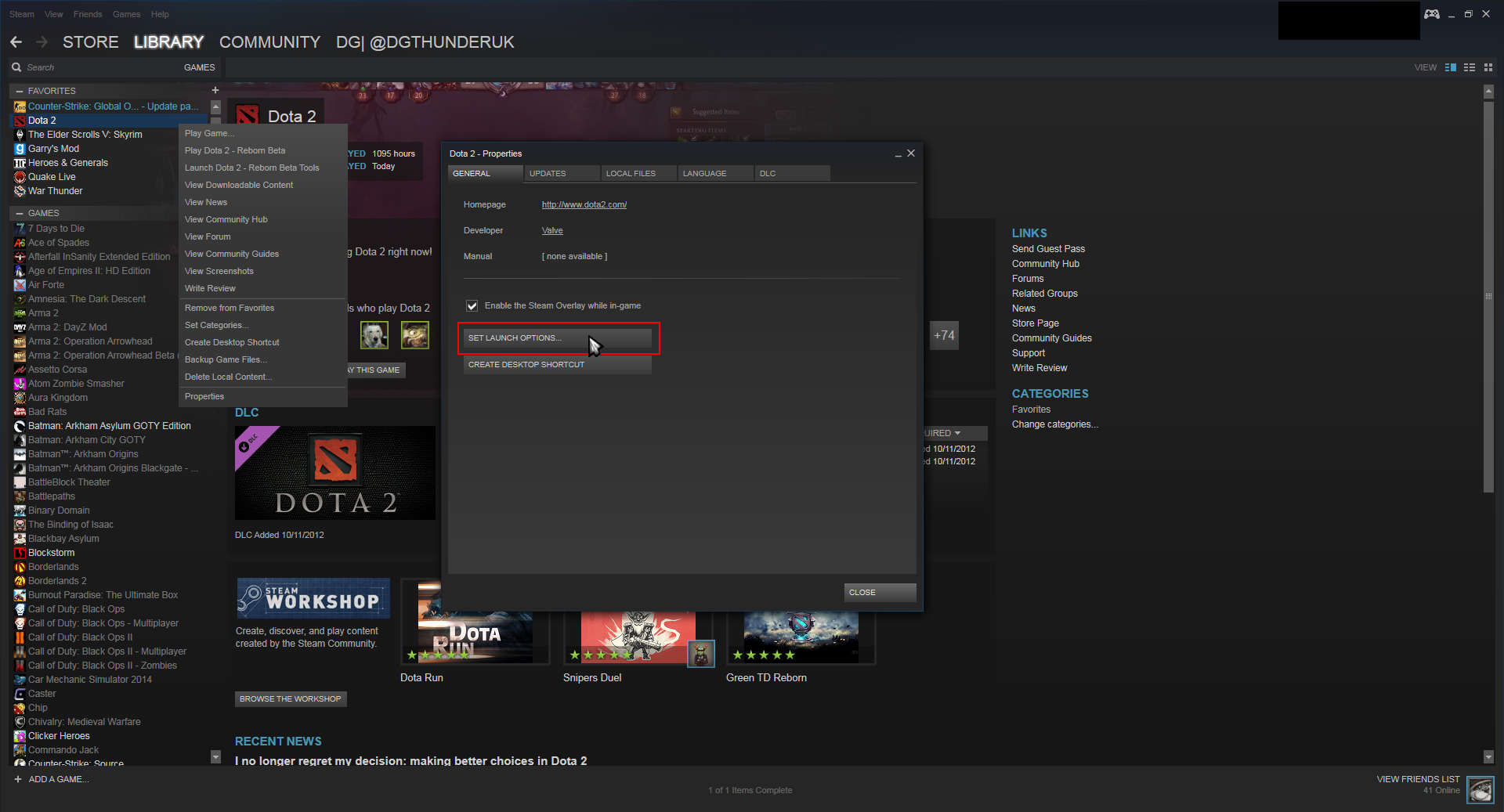Open the dog avatar friend profile

(x=374, y=335)
